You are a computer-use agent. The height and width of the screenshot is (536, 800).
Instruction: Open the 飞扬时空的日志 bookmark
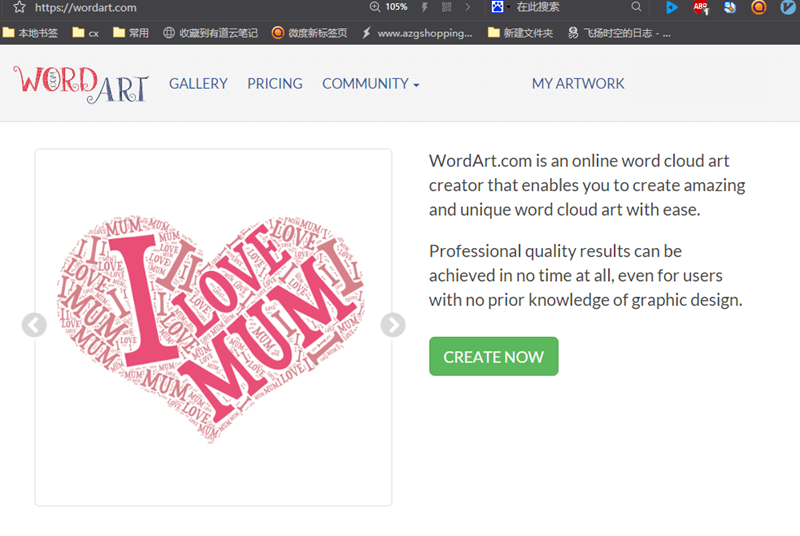click(x=619, y=33)
